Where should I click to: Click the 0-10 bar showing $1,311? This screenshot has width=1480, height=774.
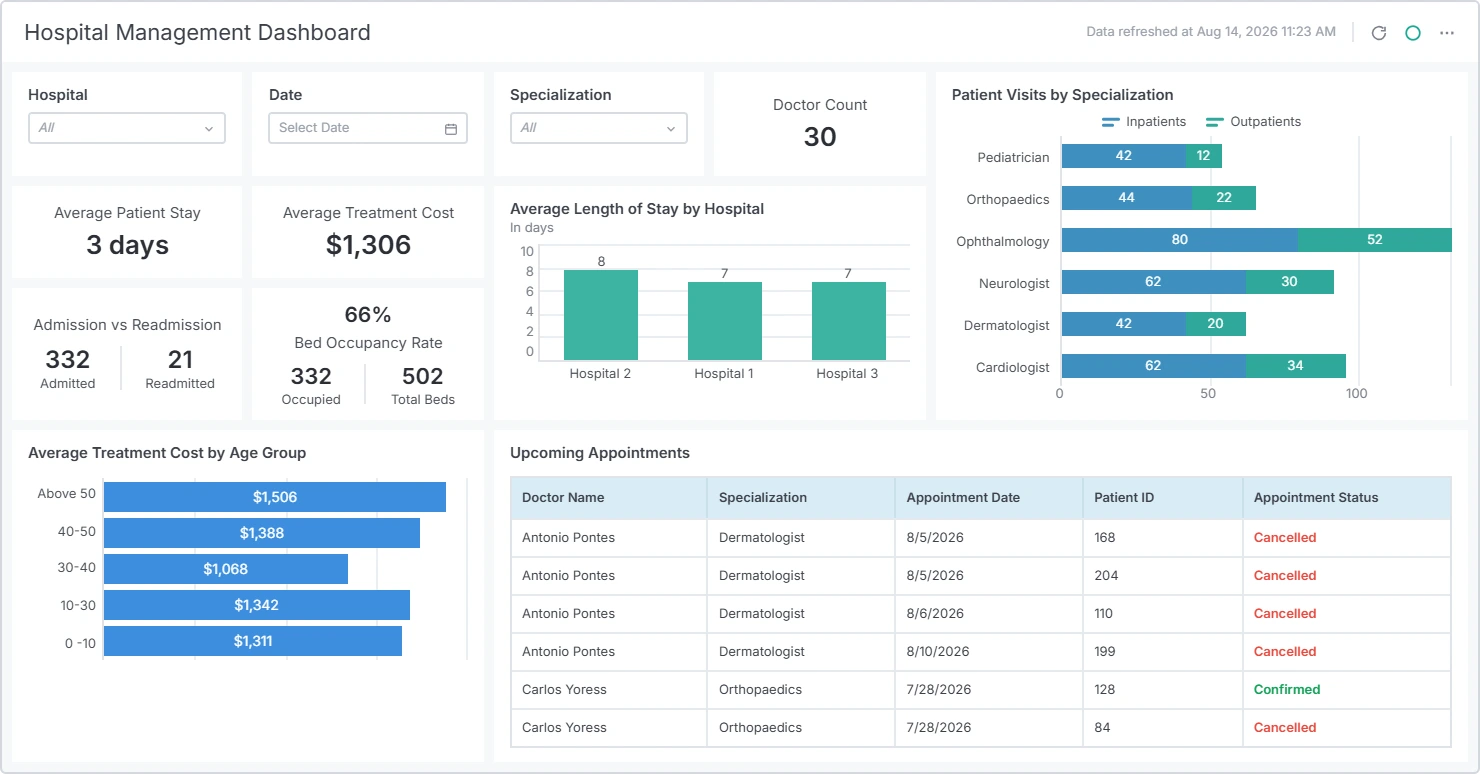tap(253, 641)
